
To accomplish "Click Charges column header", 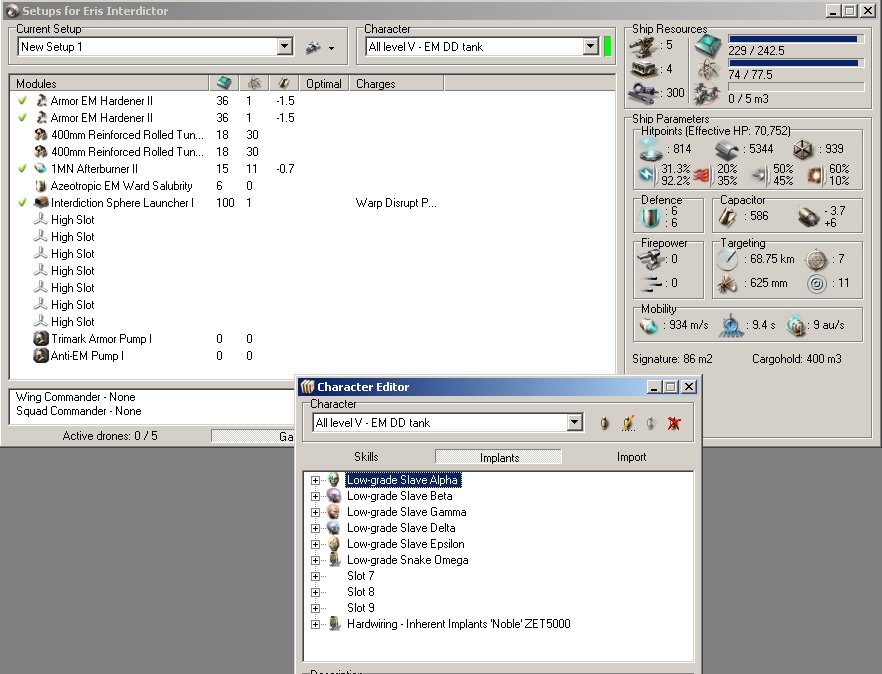I will (397, 83).
